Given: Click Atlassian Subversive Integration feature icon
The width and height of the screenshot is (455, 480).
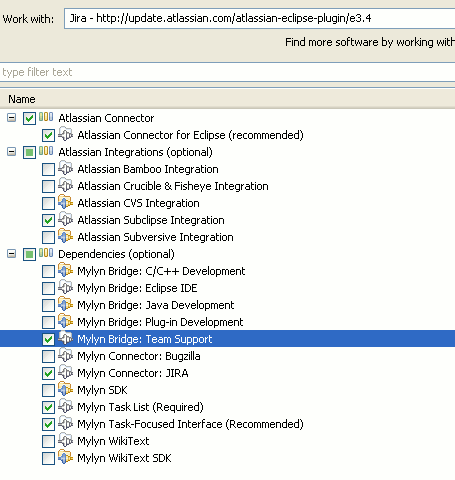Looking at the screenshot, I should pyautogui.click(x=66, y=236).
